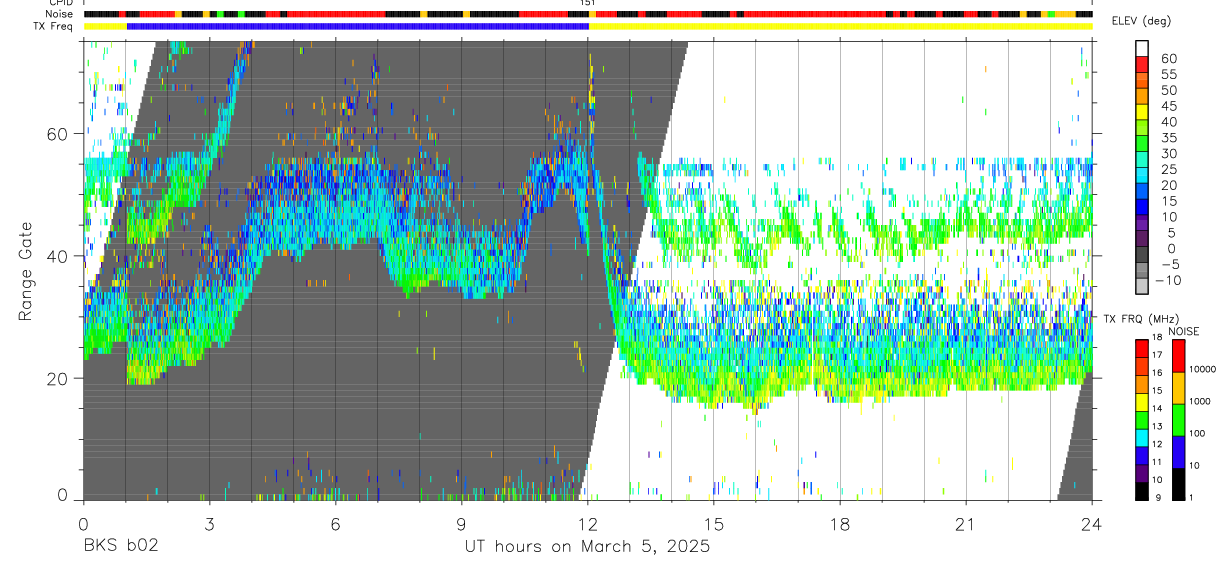Click the blue segment of the TX Freq bar
Viewport: 1228px width, 567px height.
[358, 26]
